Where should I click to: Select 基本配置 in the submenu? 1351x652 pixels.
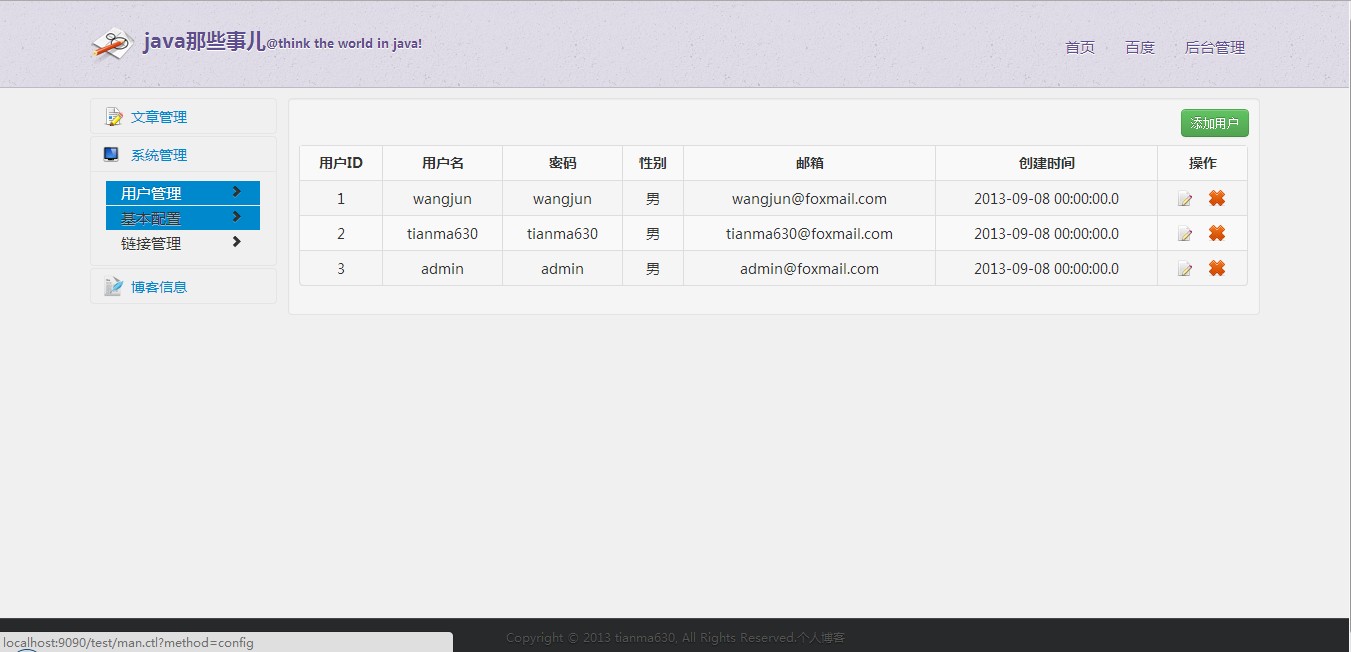coord(183,218)
